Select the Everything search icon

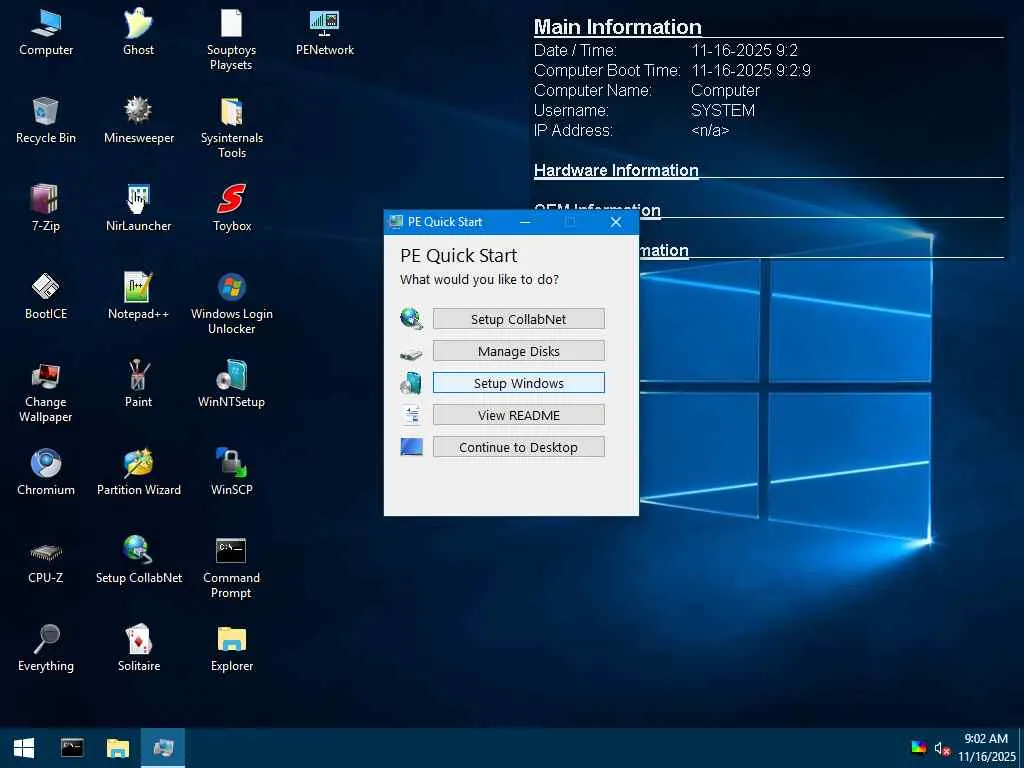46,648
